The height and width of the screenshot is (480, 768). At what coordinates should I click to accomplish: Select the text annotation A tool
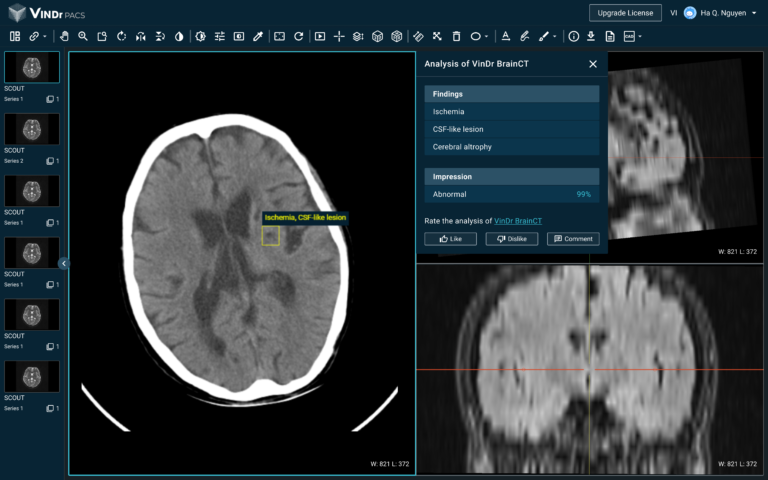506,36
